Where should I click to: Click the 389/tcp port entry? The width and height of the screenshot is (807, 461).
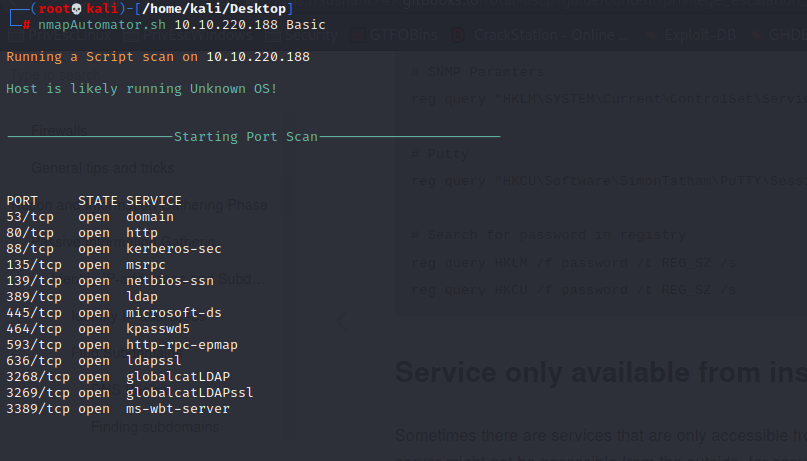(34, 297)
